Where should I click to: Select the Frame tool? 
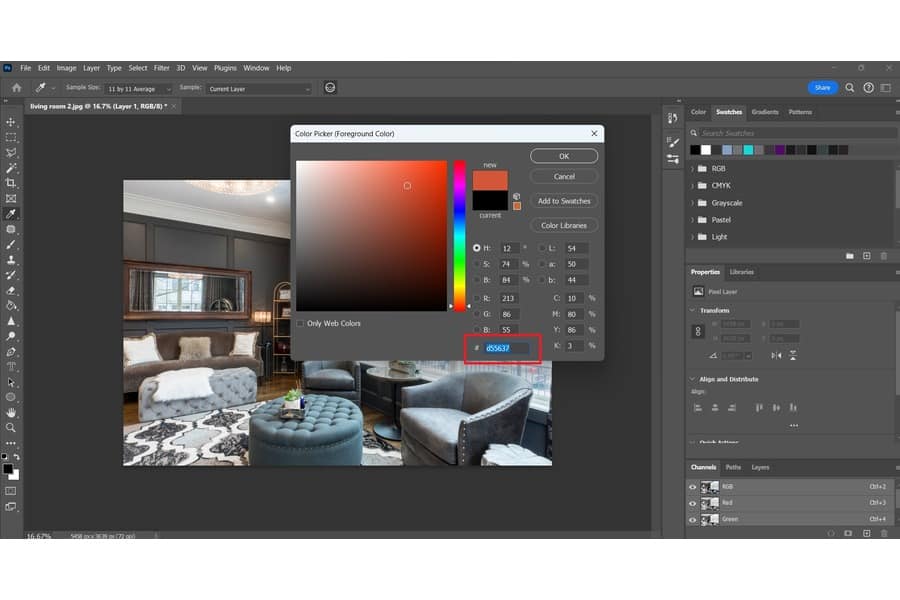tap(11, 199)
